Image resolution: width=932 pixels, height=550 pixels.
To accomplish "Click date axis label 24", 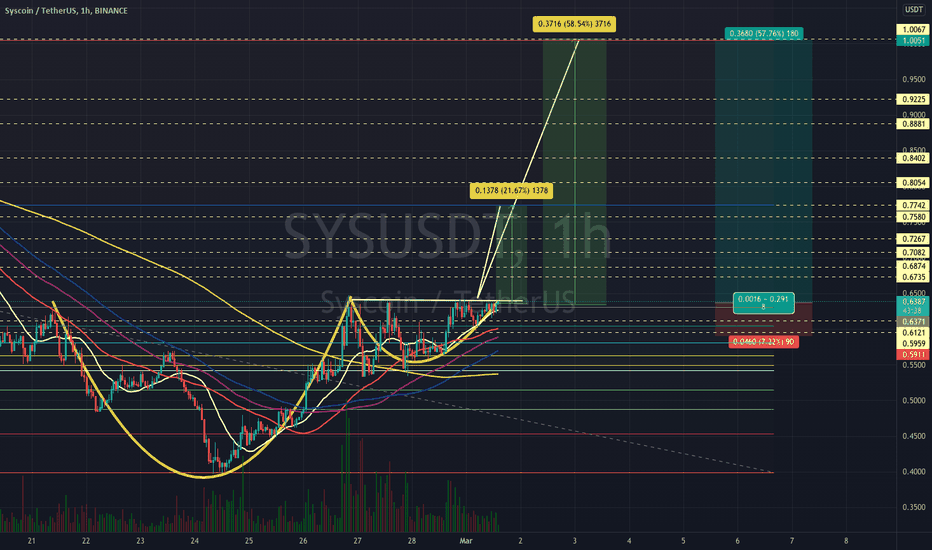I will tap(194, 540).
